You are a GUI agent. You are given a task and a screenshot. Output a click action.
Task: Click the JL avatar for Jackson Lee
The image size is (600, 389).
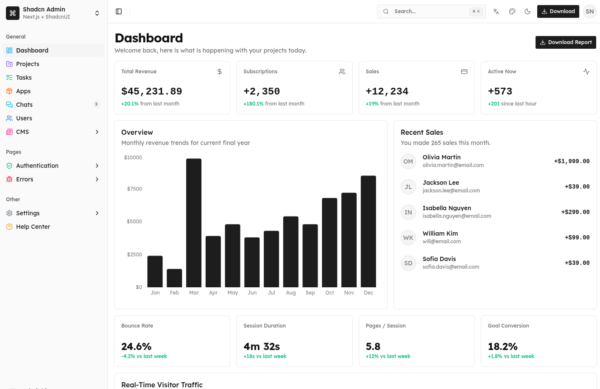pyautogui.click(x=408, y=187)
